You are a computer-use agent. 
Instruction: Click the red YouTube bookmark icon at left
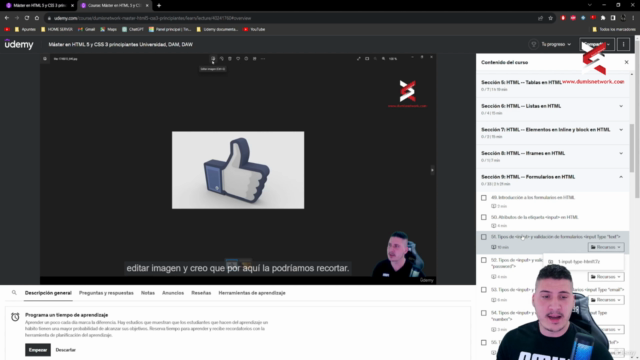(x=7, y=29)
